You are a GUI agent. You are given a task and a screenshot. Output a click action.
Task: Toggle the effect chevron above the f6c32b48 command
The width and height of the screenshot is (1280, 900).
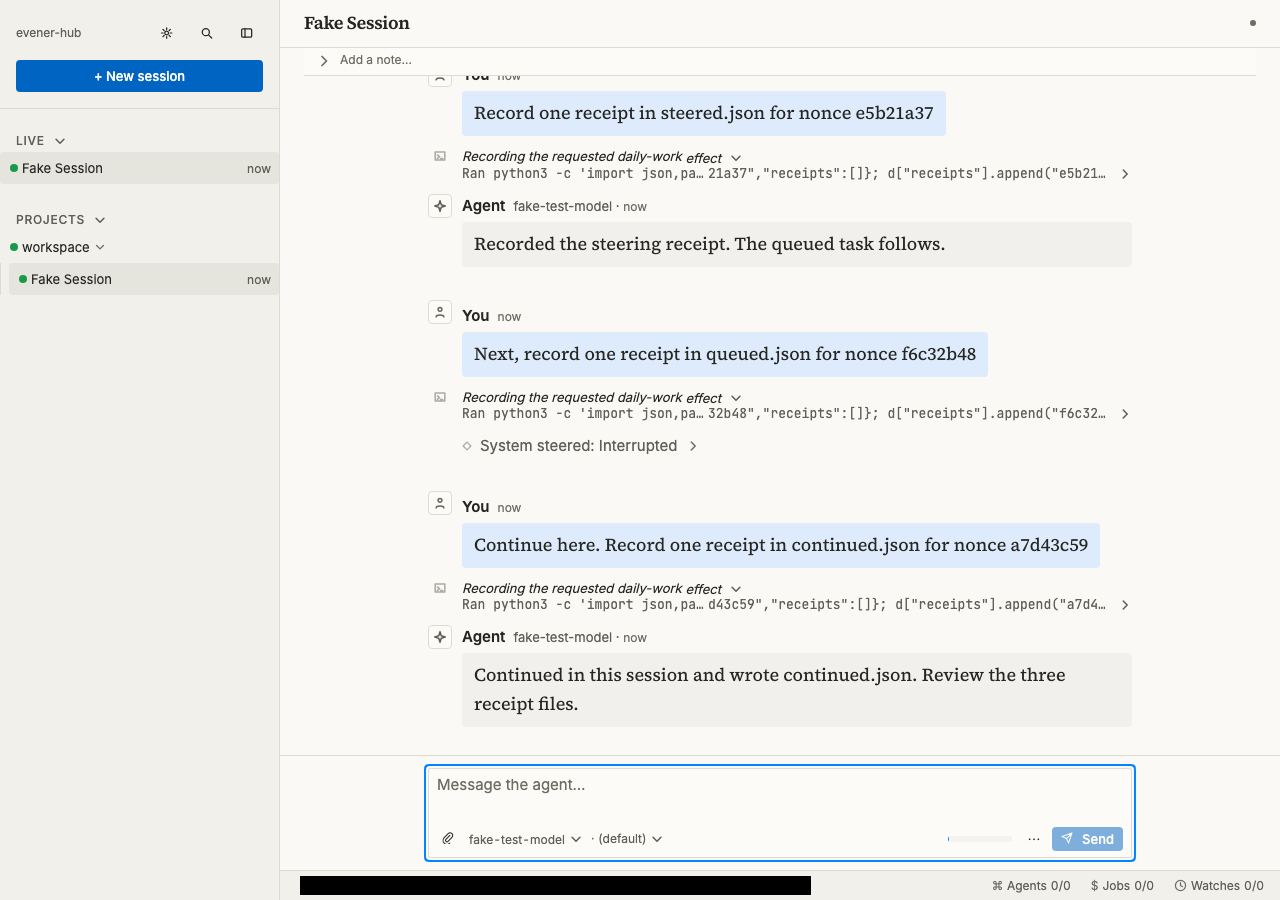point(736,397)
